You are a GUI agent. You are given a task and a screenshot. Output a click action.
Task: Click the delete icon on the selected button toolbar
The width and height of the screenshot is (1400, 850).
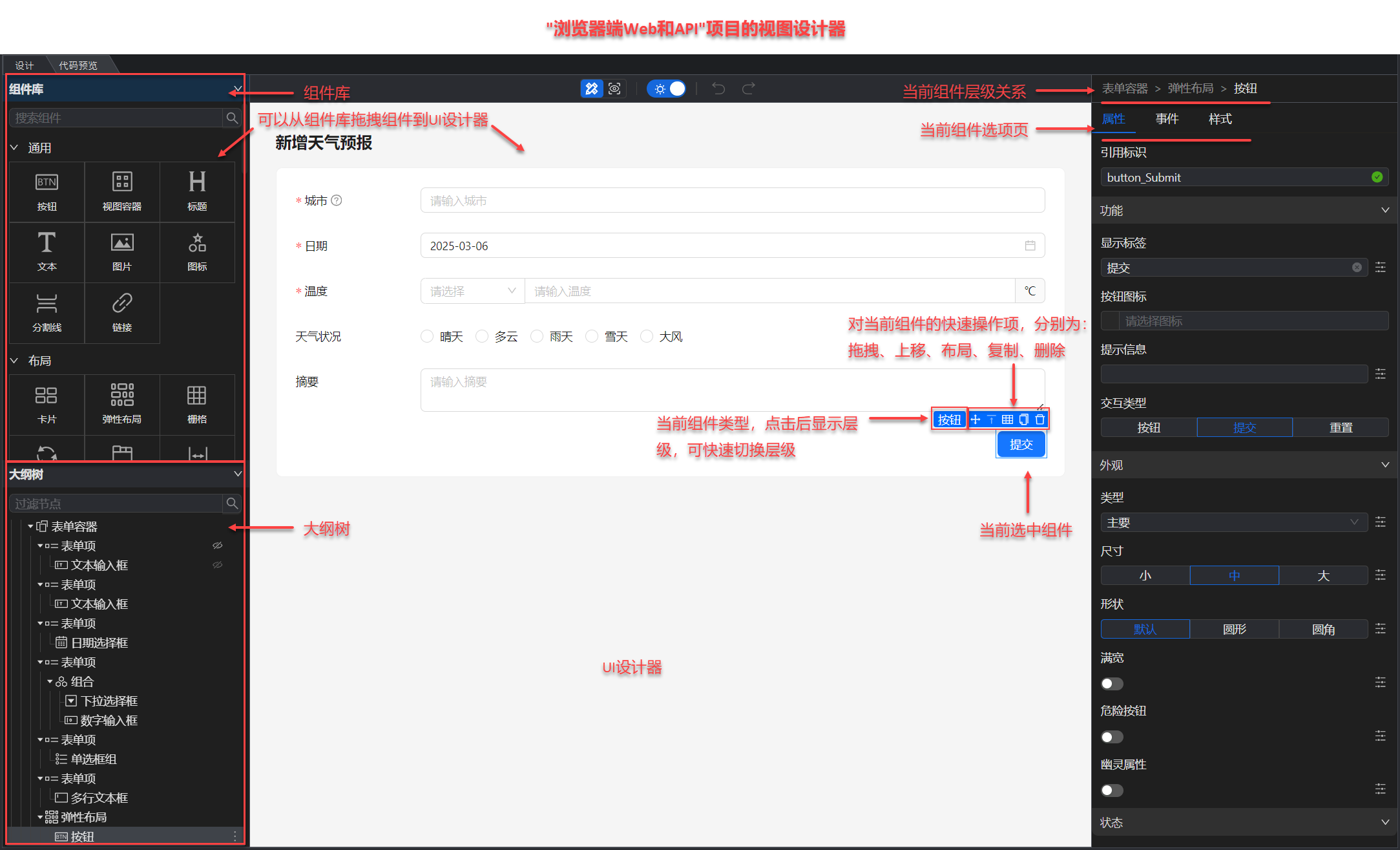point(1040,420)
